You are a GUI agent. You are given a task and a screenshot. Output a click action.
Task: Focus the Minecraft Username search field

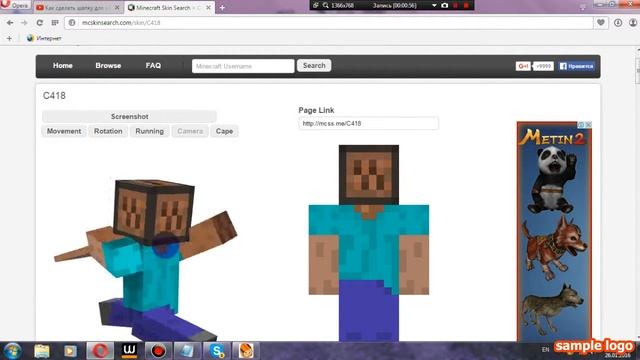pos(243,66)
